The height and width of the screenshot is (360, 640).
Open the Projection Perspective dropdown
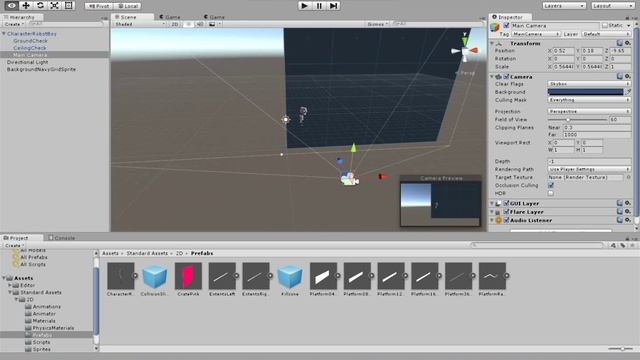(x=589, y=111)
